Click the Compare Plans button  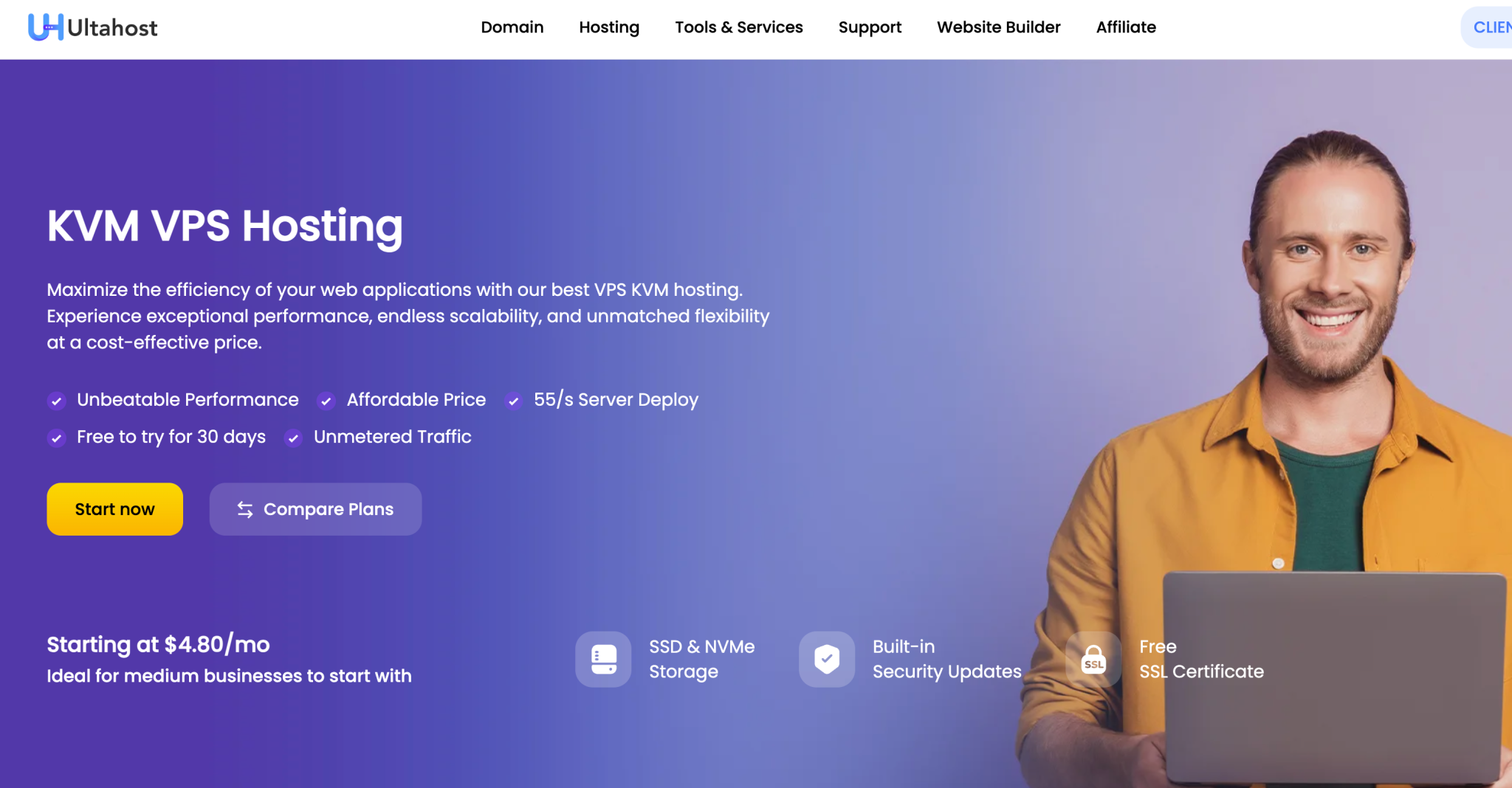point(315,509)
